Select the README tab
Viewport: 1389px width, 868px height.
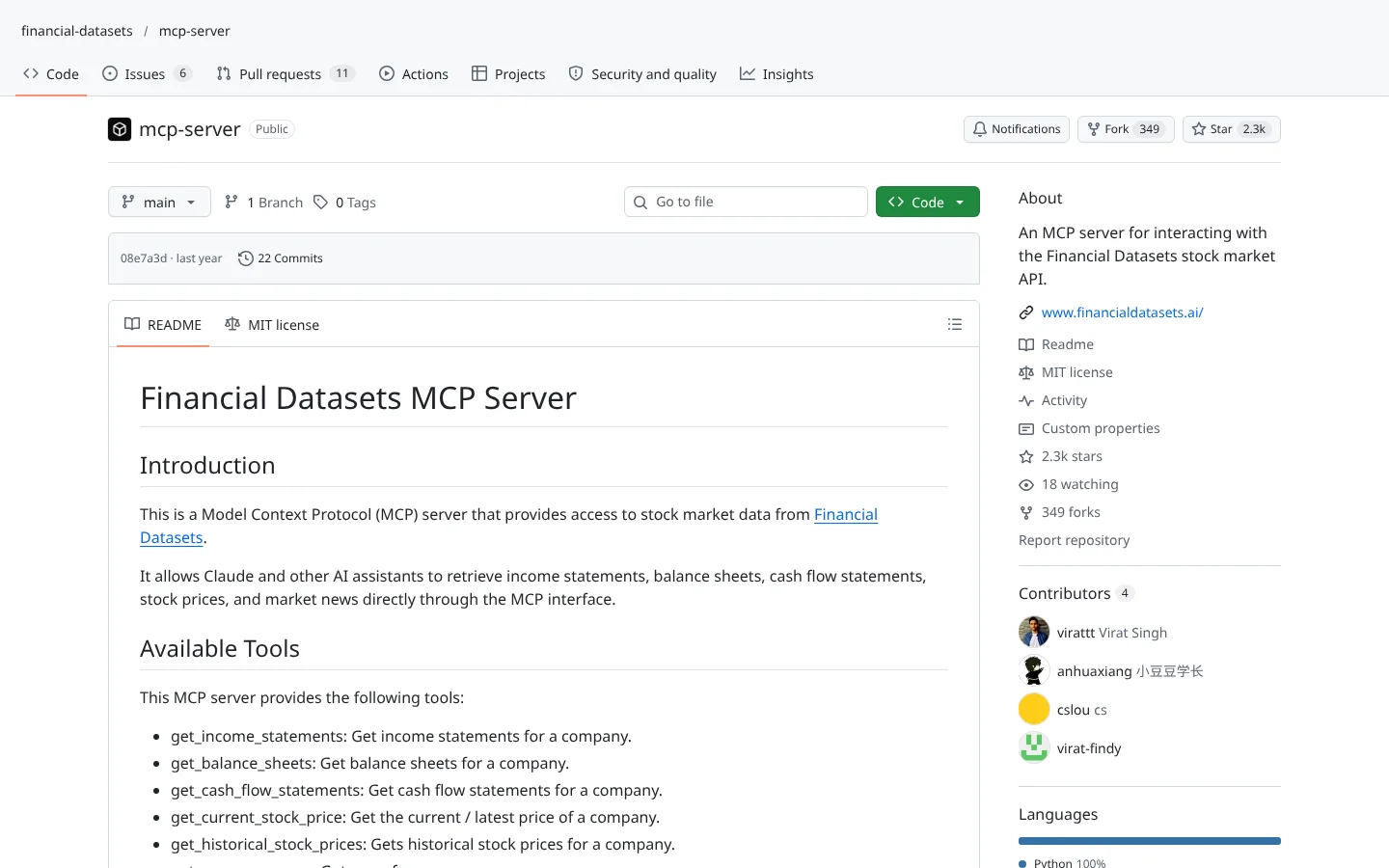(x=163, y=325)
